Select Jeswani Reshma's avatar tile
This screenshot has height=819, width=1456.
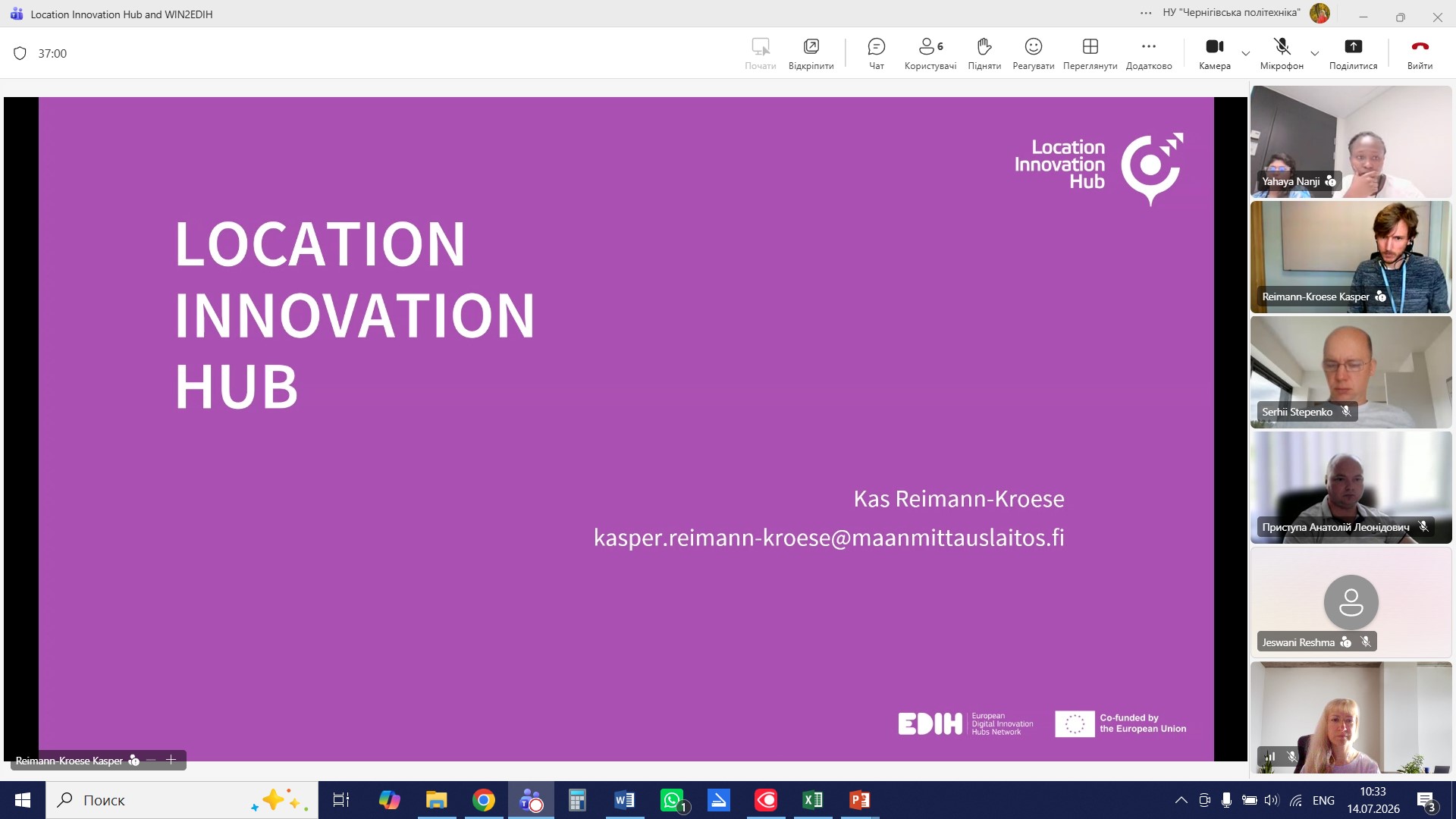point(1351,603)
